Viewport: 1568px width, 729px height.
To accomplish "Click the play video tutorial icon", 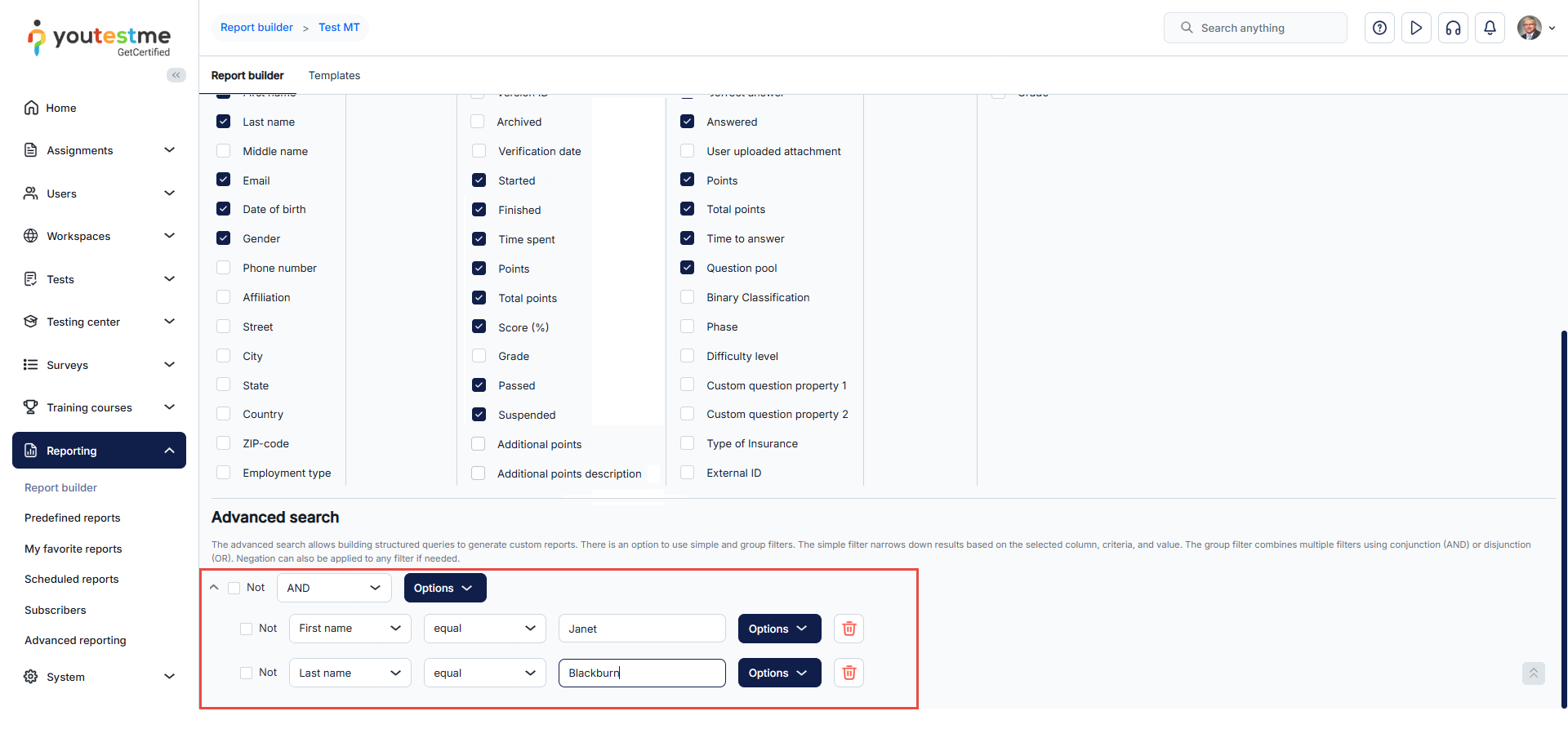I will tap(1416, 28).
